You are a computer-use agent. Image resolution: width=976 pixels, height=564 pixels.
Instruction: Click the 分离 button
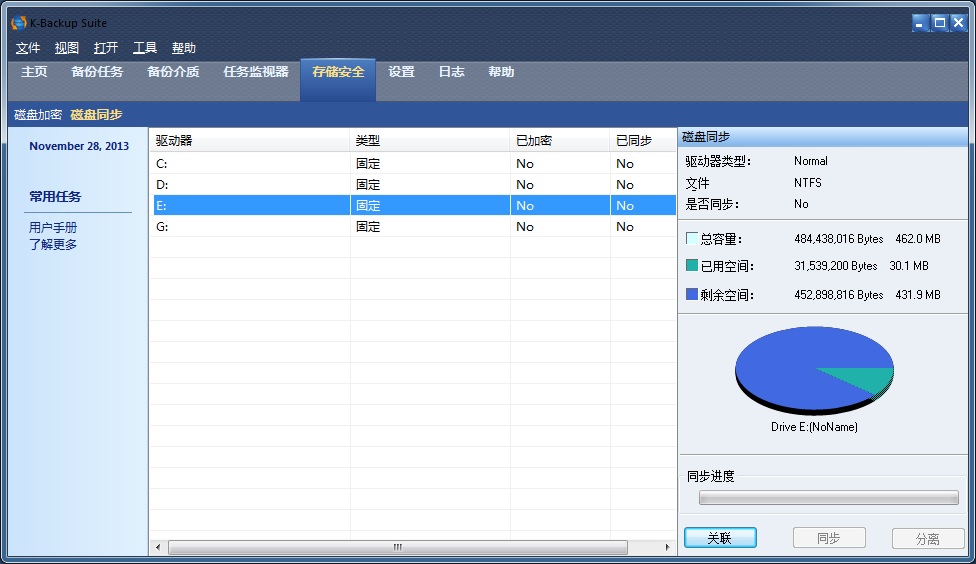(928, 538)
